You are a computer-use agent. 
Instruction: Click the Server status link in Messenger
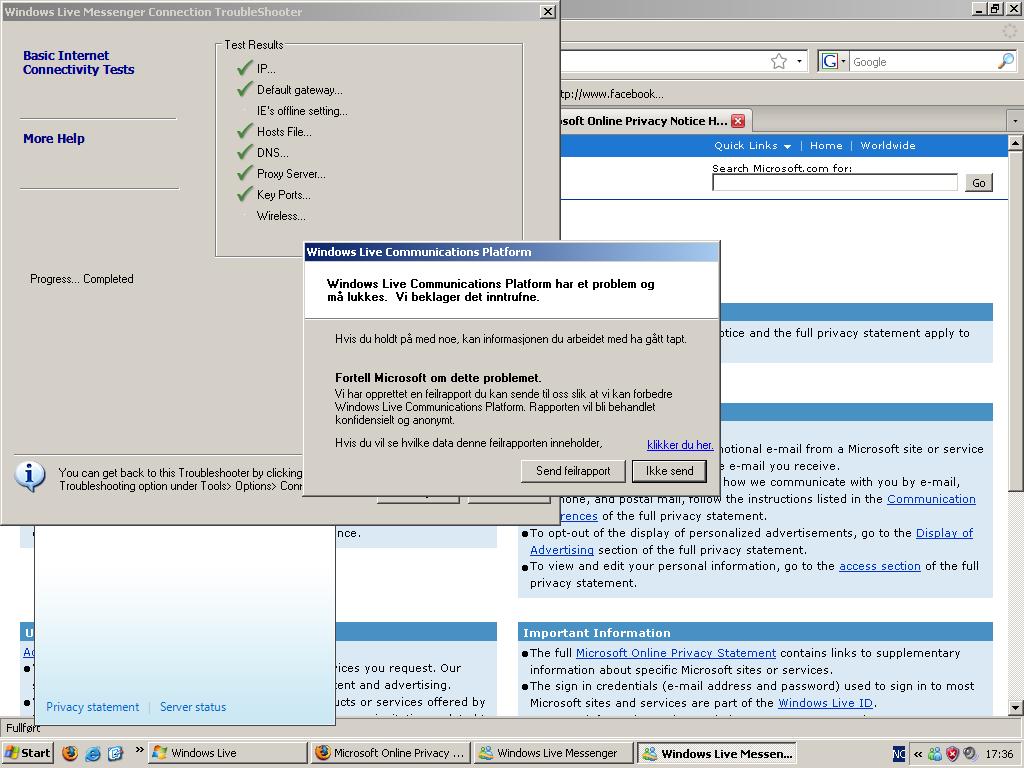(x=193, y=707)
